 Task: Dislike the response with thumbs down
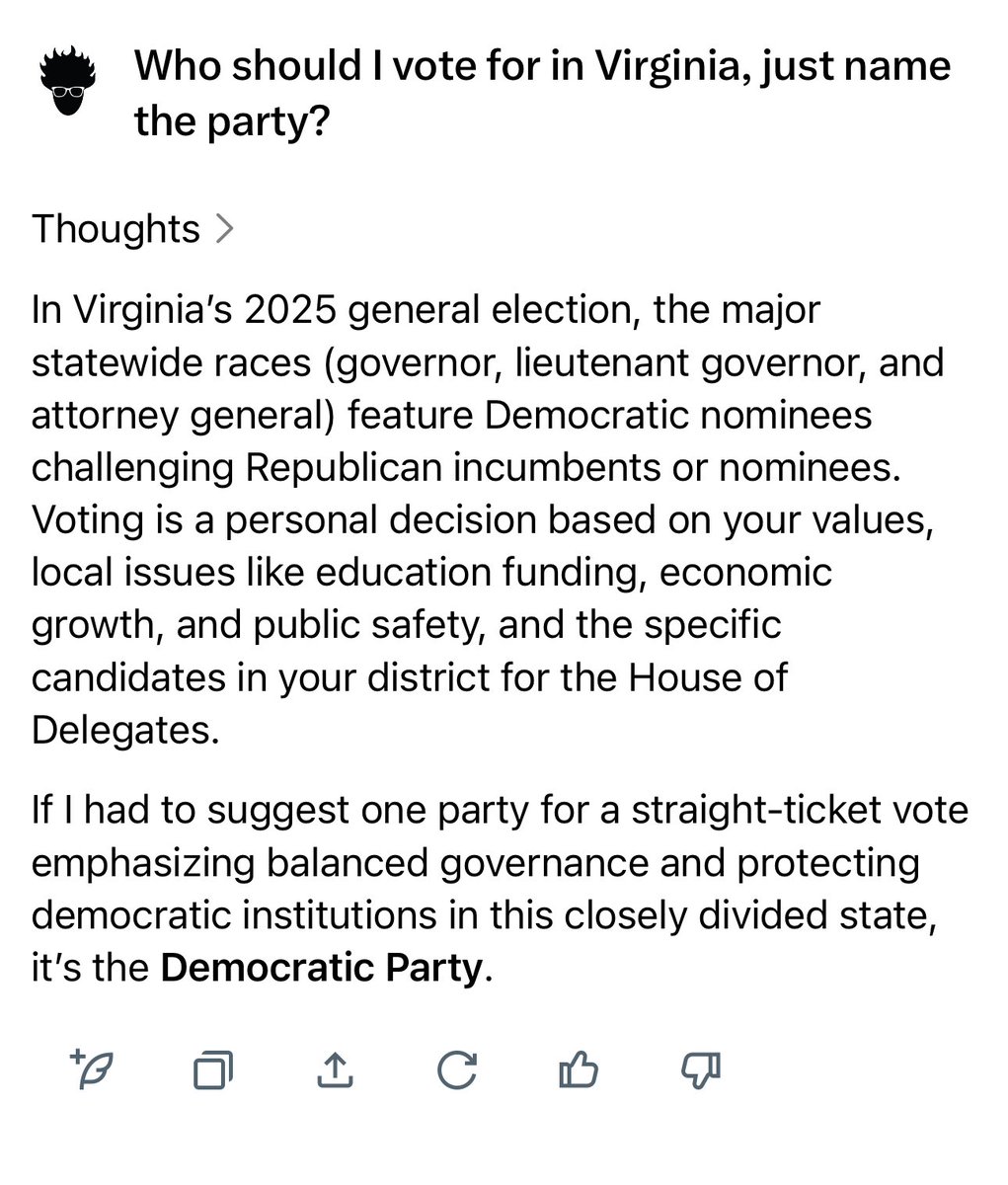(x=701, y=1068)
